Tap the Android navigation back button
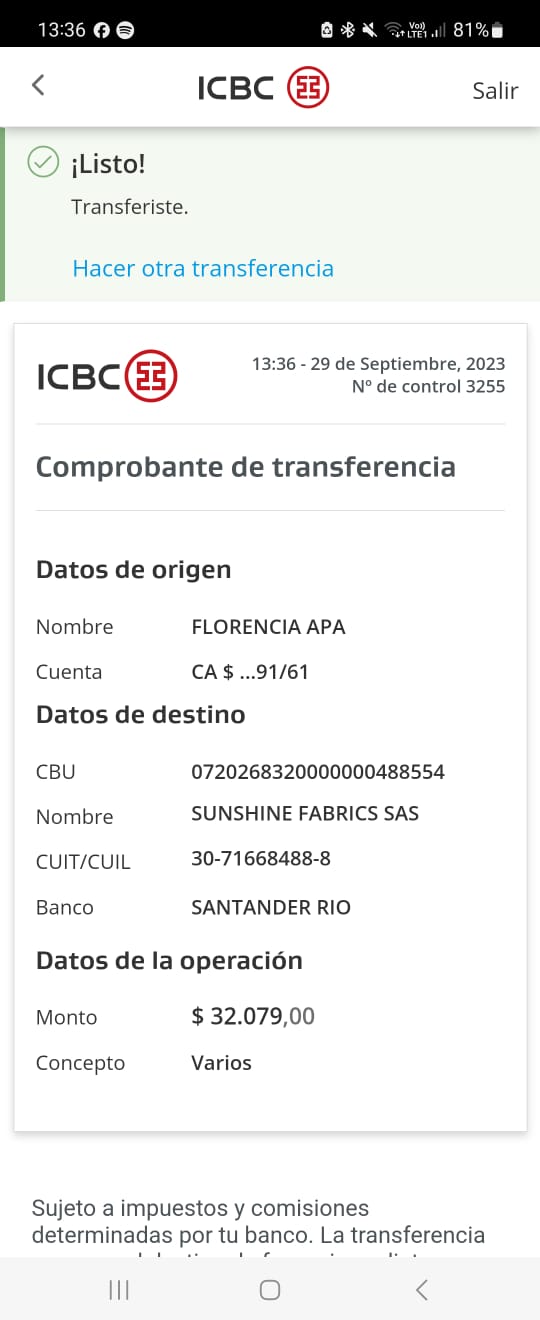Image resolution: width=540 pixels, height=1320 pixels. point(421,1290)
